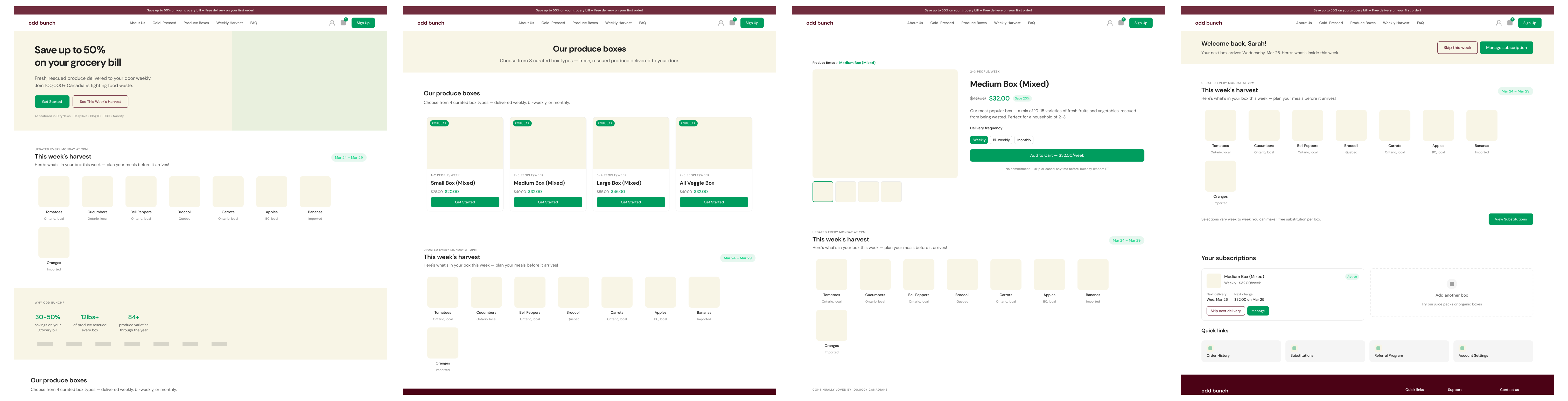Image resolution: width=1568 pixels, height=401 pixels.
Task: Open FAQ in the dashboard page navigation
Action: [x=1420, y=23]
